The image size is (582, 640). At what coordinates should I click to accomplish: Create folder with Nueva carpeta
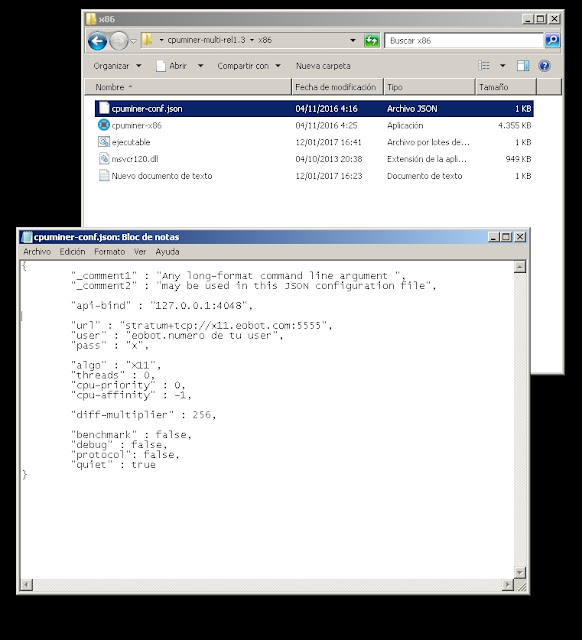tap(323, 66)
